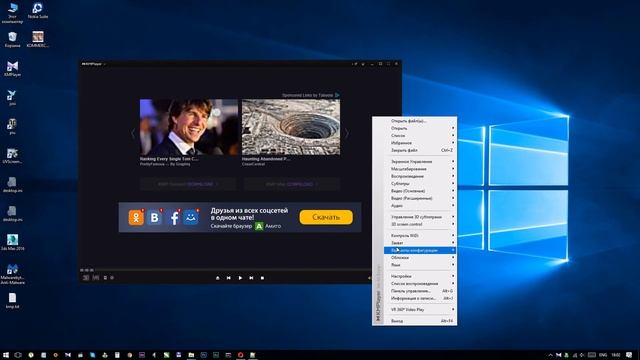
Task: Expand the 'Субтитры' submenu
Action: pos(420,184)
